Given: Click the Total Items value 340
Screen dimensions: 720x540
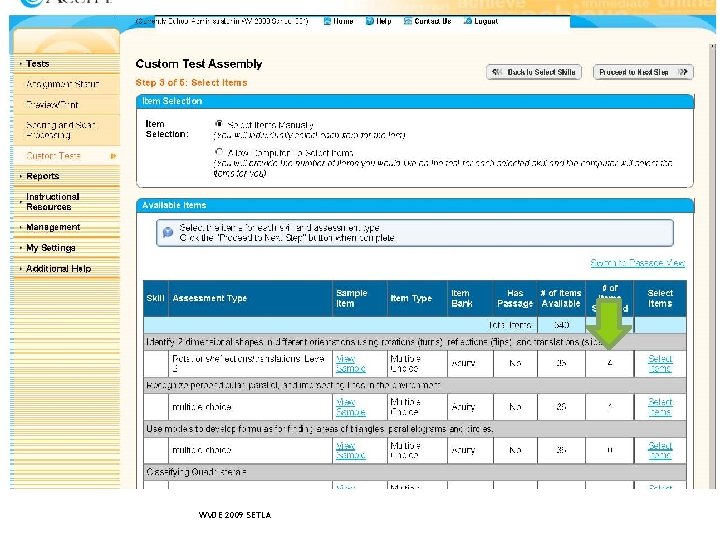Looking at the screenshot, I should [561, 325].
